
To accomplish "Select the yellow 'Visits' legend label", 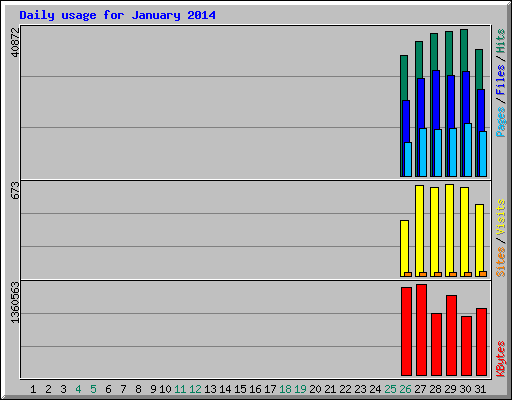I will [x=501, y=217].
